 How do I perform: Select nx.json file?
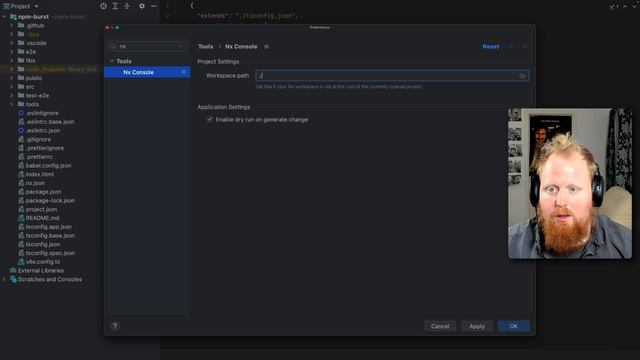pos(35,183)
